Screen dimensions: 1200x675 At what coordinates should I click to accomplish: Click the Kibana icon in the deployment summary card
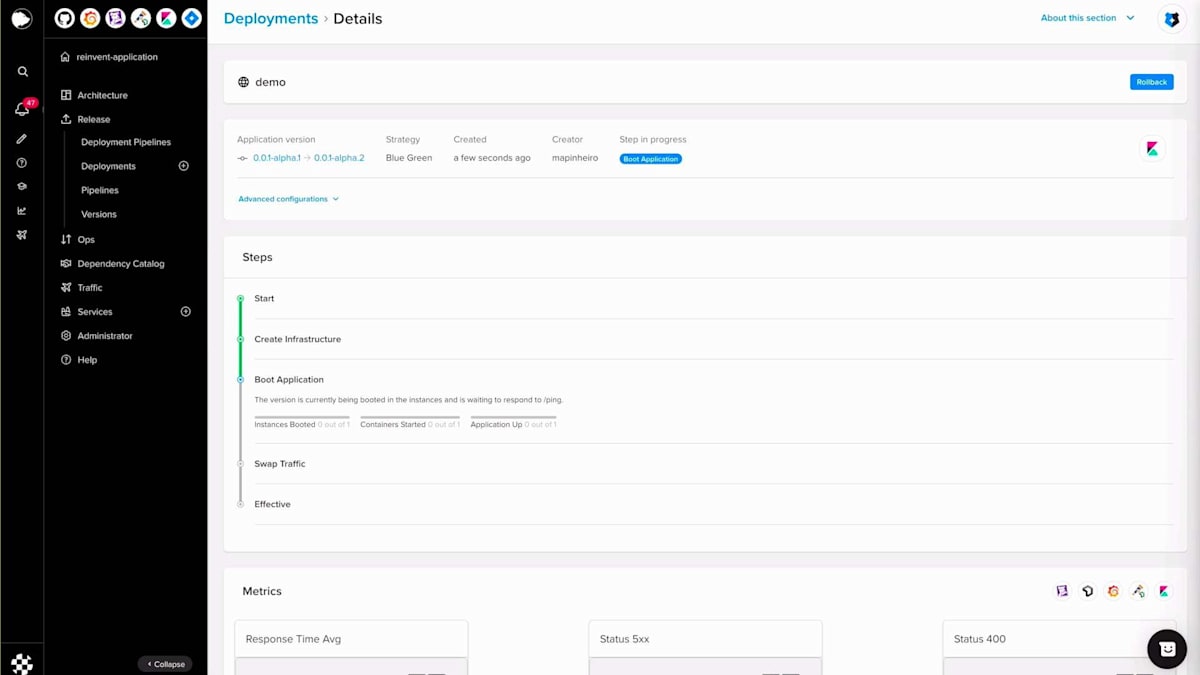pyautogui.click(x=1152, y=149)
